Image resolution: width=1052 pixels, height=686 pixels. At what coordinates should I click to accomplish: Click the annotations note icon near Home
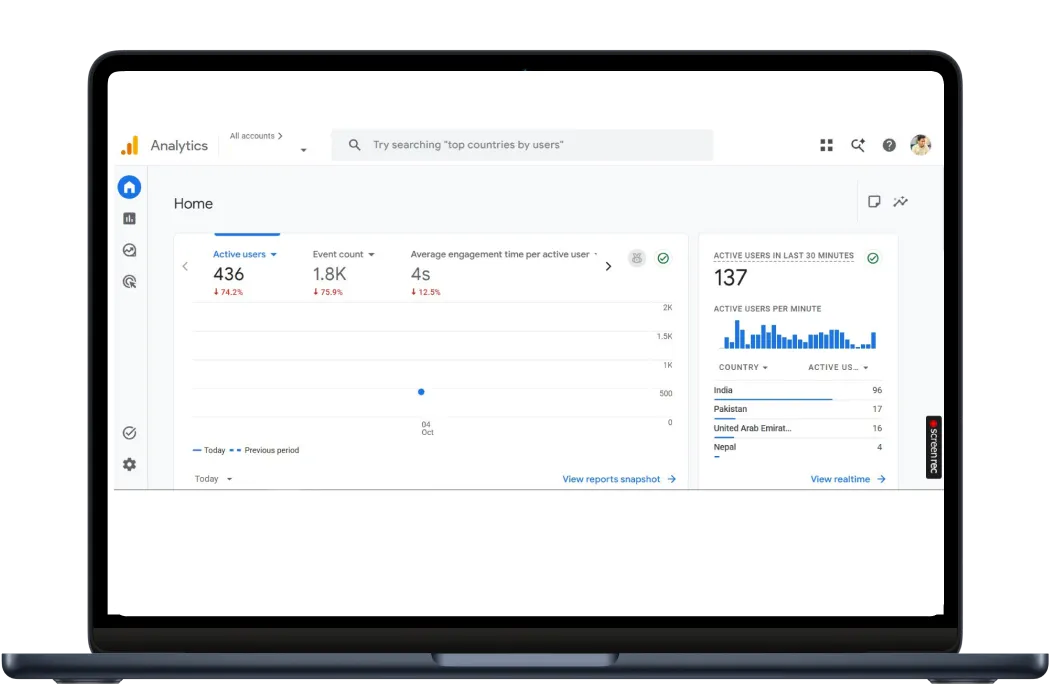tap(874, 201)
